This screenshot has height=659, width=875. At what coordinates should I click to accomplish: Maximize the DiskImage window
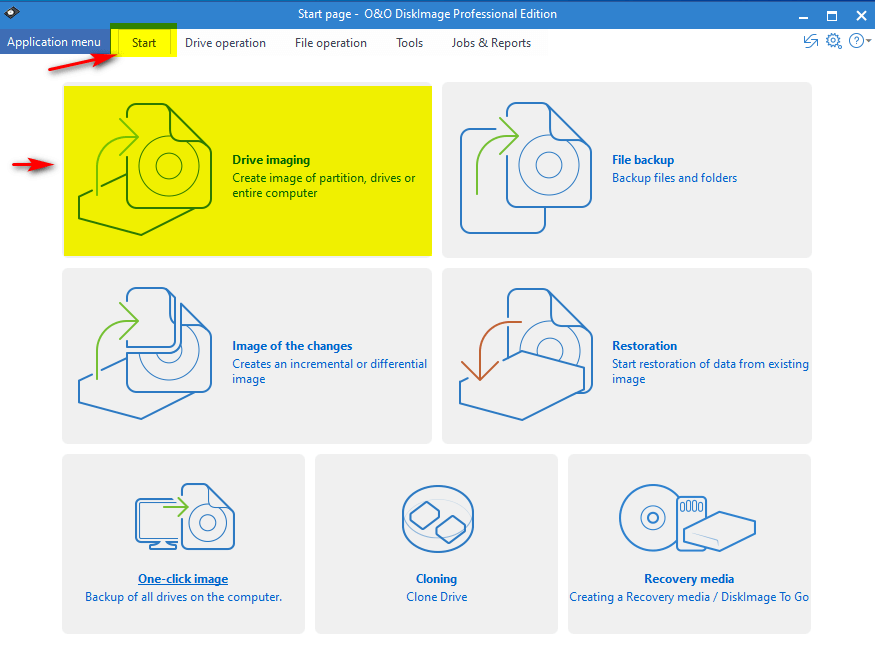tap(832, 15)
